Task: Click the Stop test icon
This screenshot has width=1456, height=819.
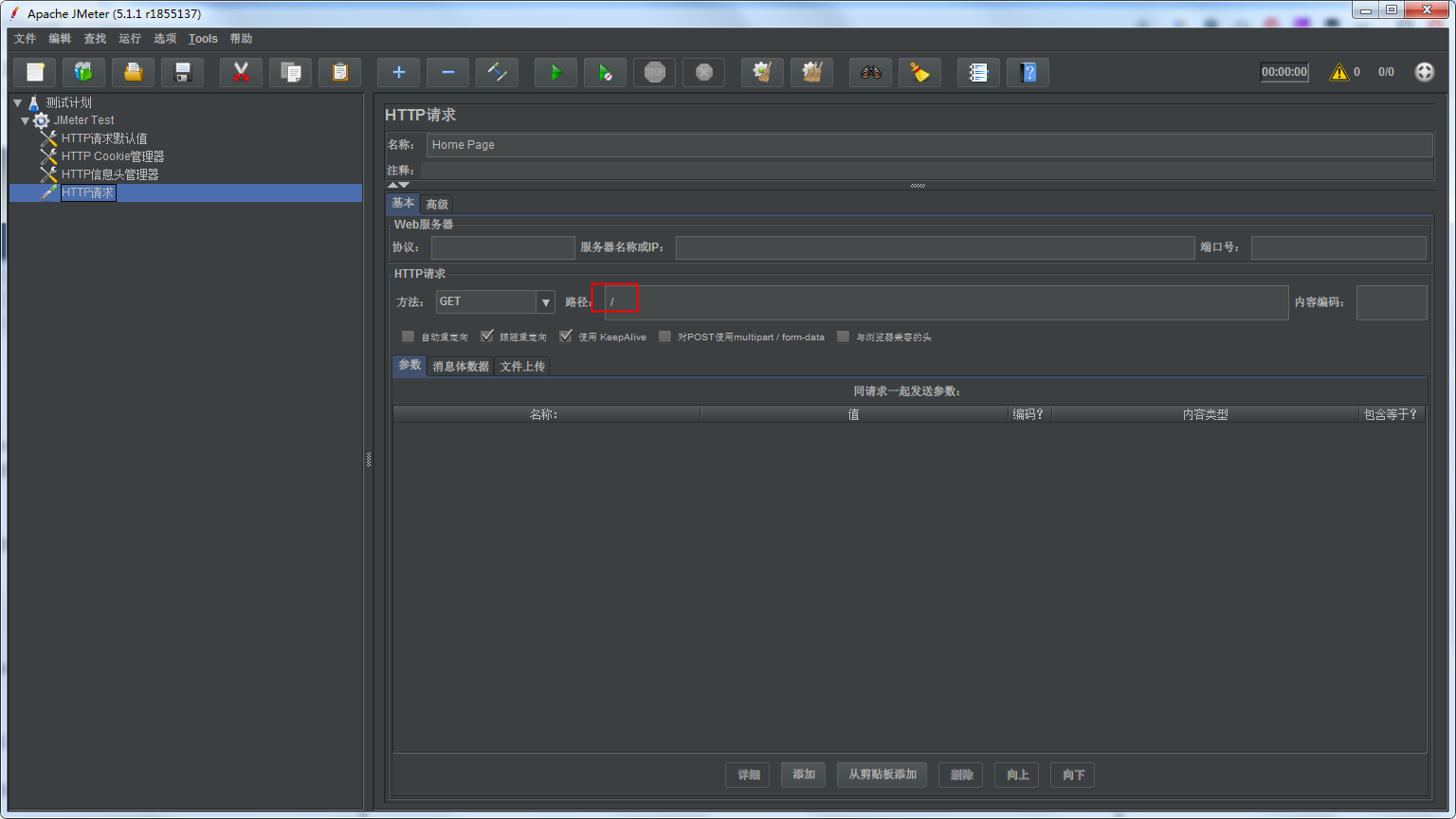Action: click(654, 72)
